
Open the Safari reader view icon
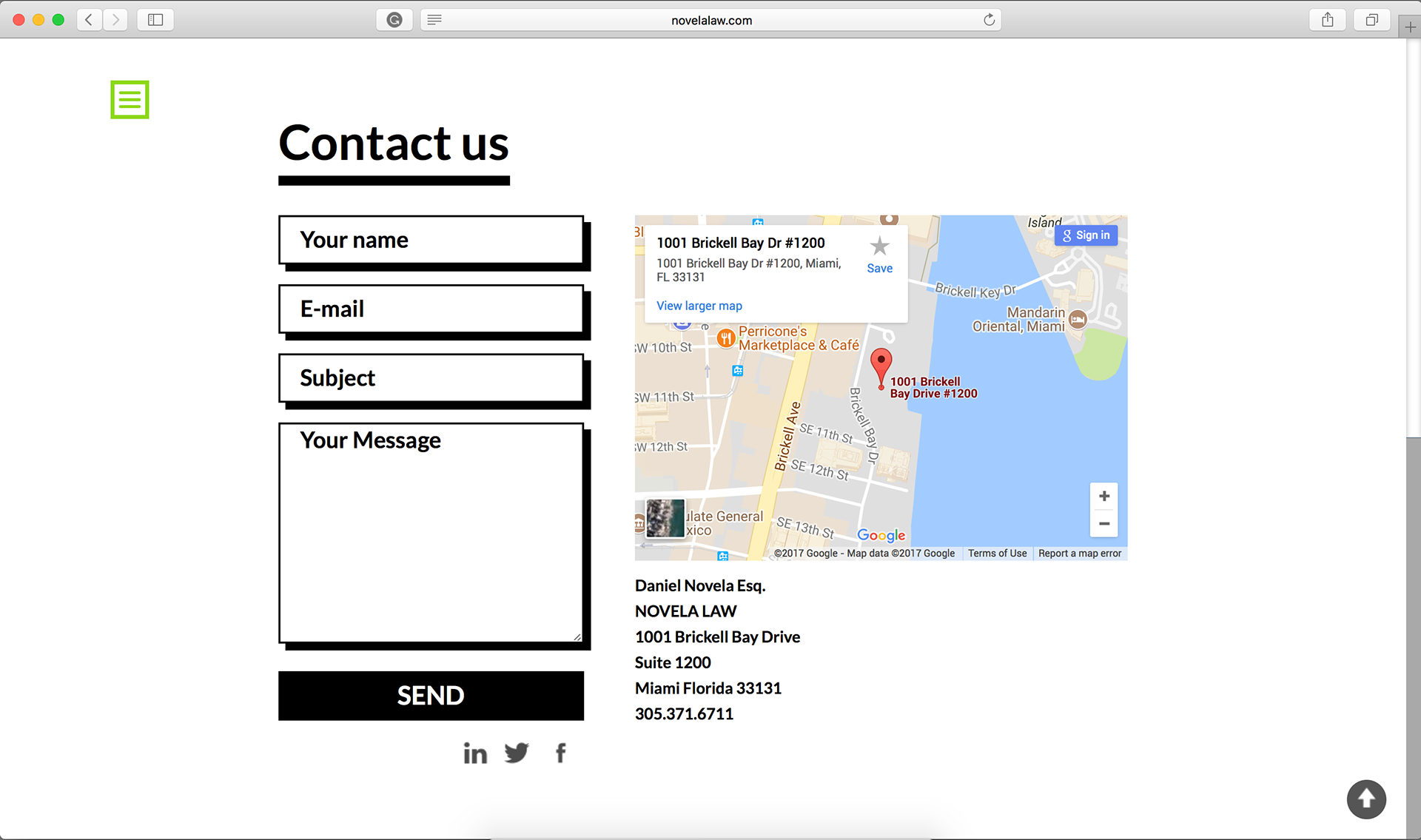tap(434, 20)
